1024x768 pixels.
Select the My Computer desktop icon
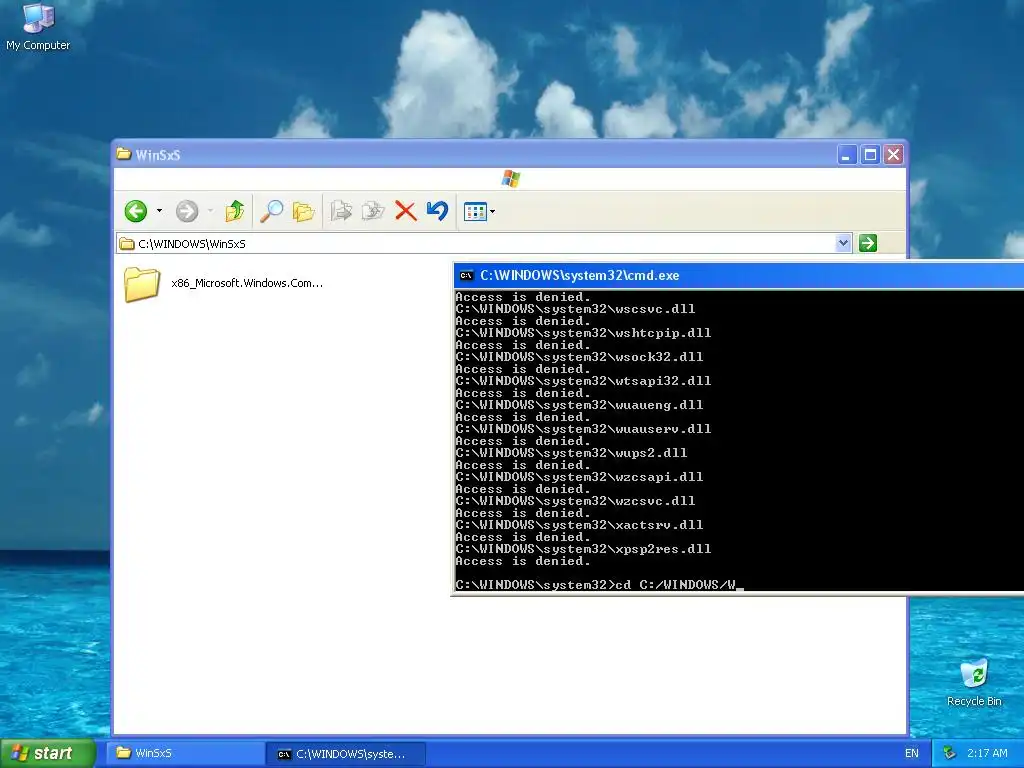click(38, 27)
